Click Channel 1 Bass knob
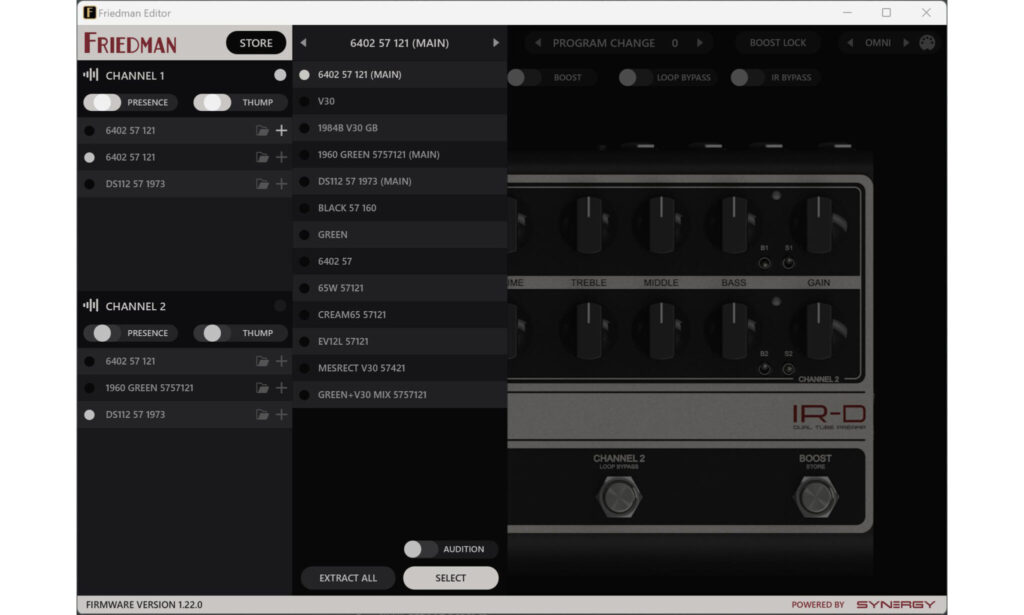The image size is (1024, 615). 733,225
